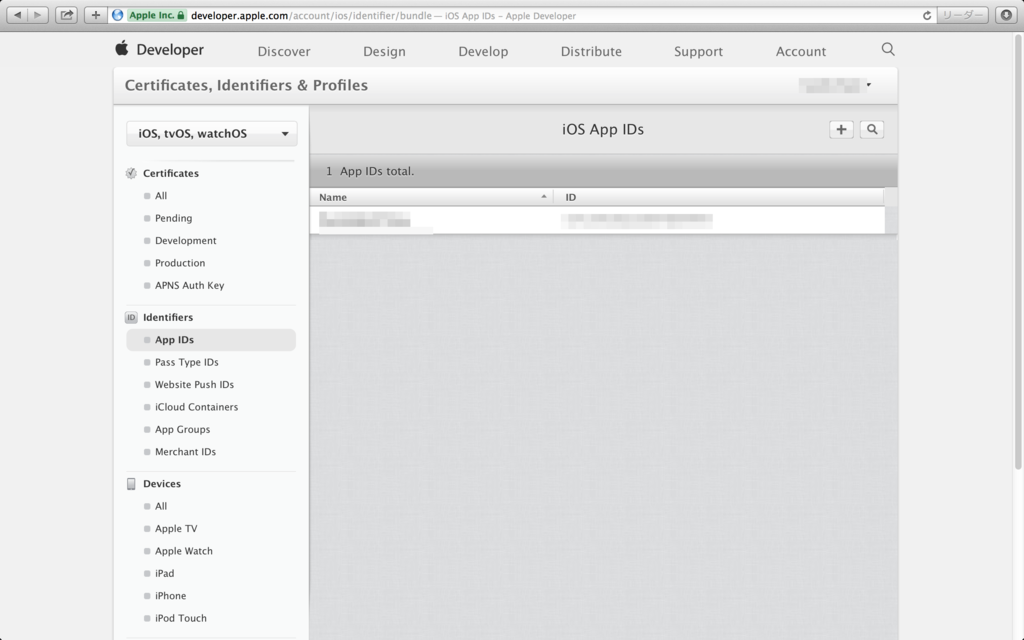
Task: Open the site search magnifier icon
Action: (x=888, y=49)
